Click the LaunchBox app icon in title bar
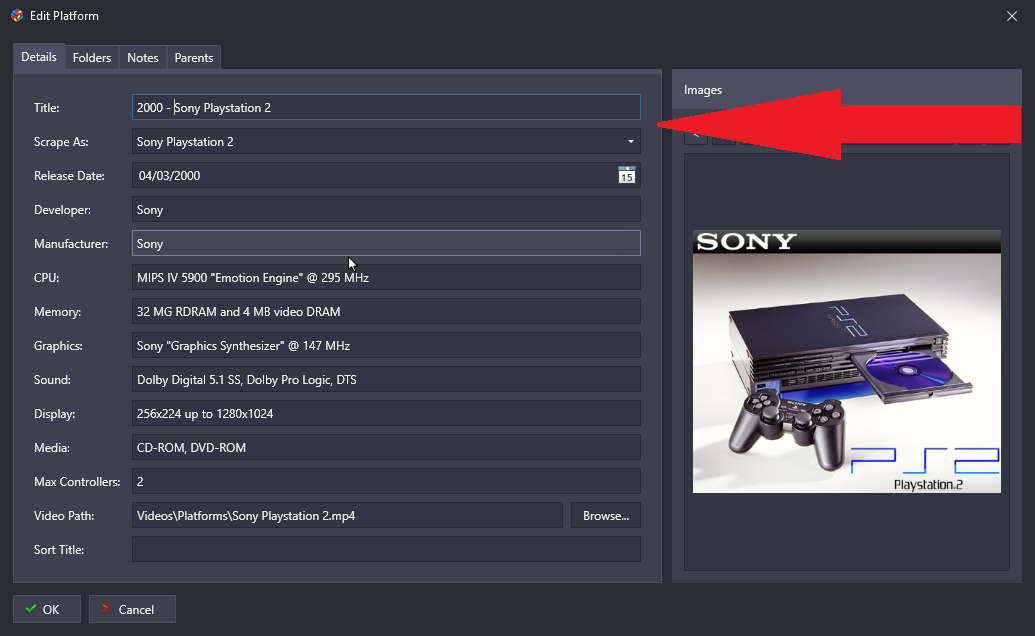This screenshot has width=1035, height=636. (17, 15)
